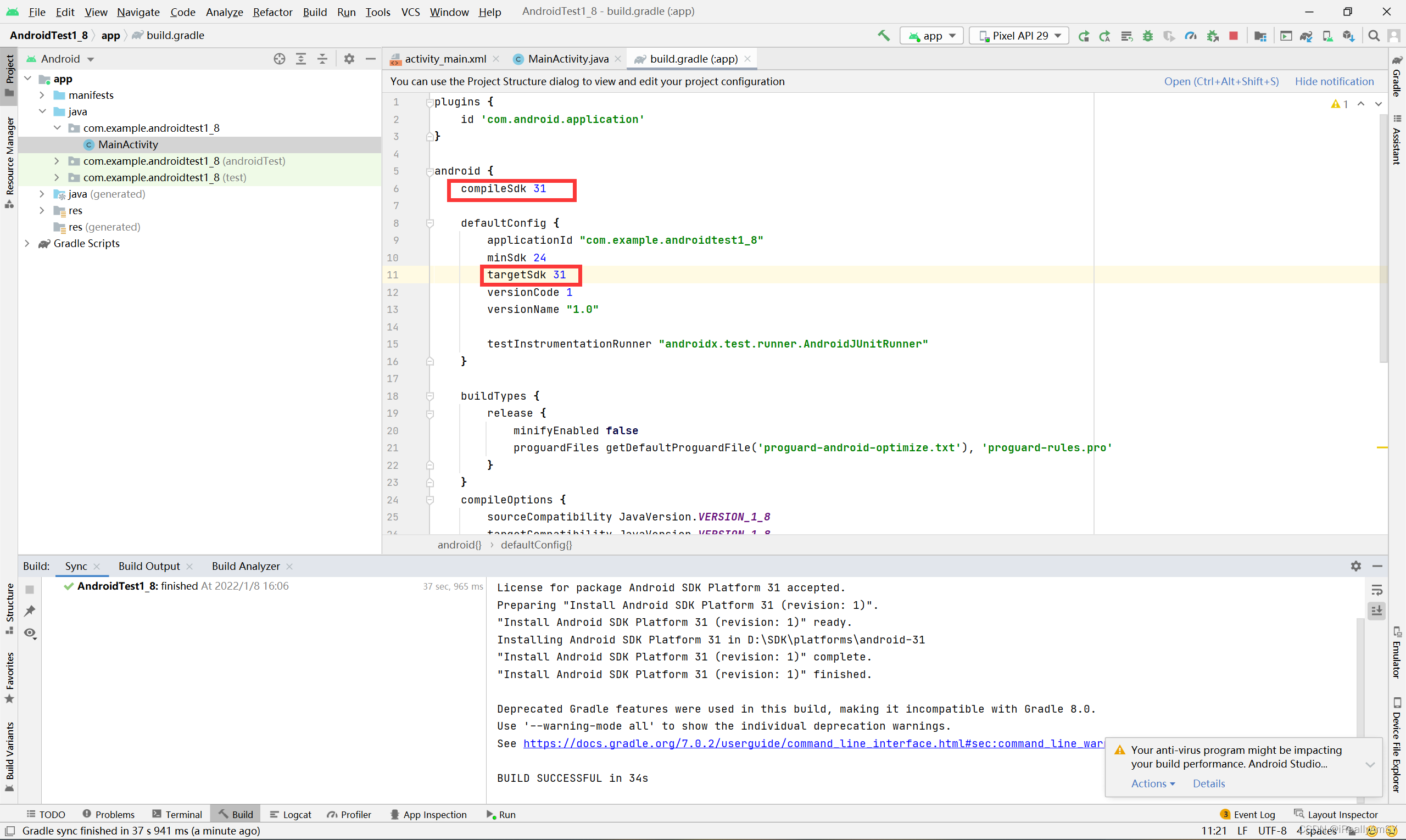Screen dimensions: 1406x840
Task: Expand the manifests folder
Action: (42, 95)
